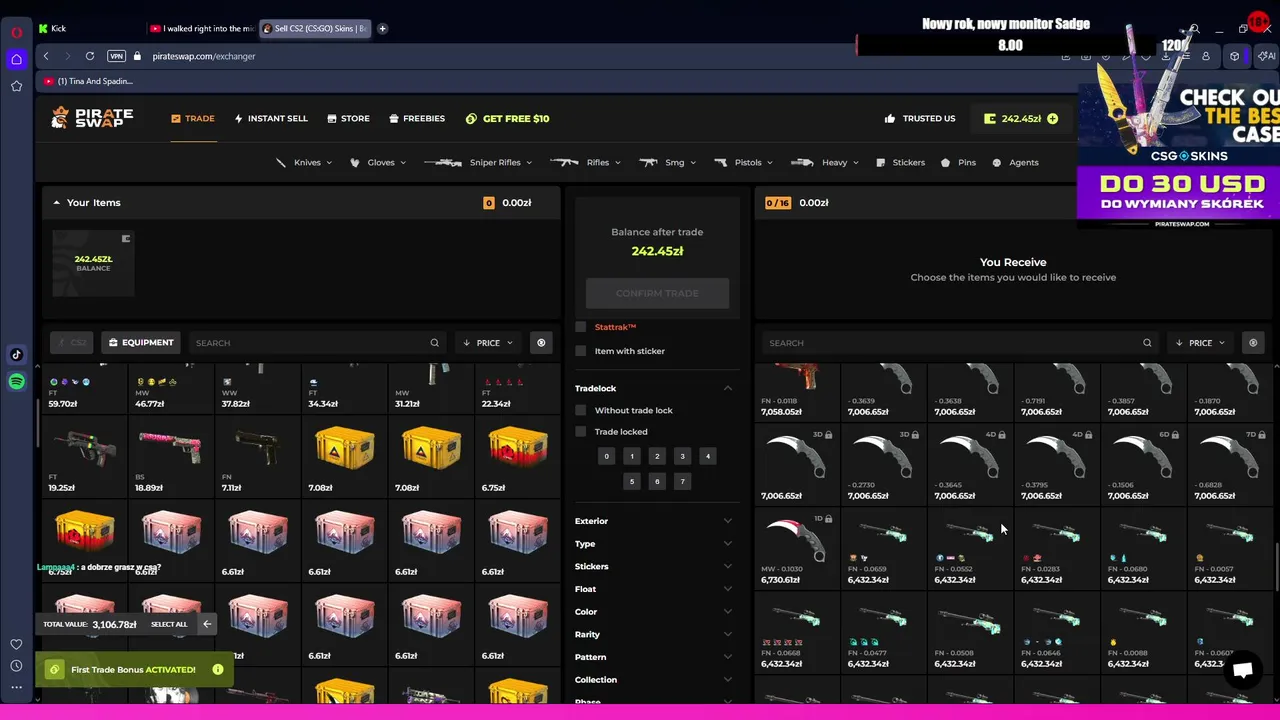The width and height of the screenshot is (1280, 720).
Task: Open TikTok in the Opera sidebar
Action: coord(16,354)
